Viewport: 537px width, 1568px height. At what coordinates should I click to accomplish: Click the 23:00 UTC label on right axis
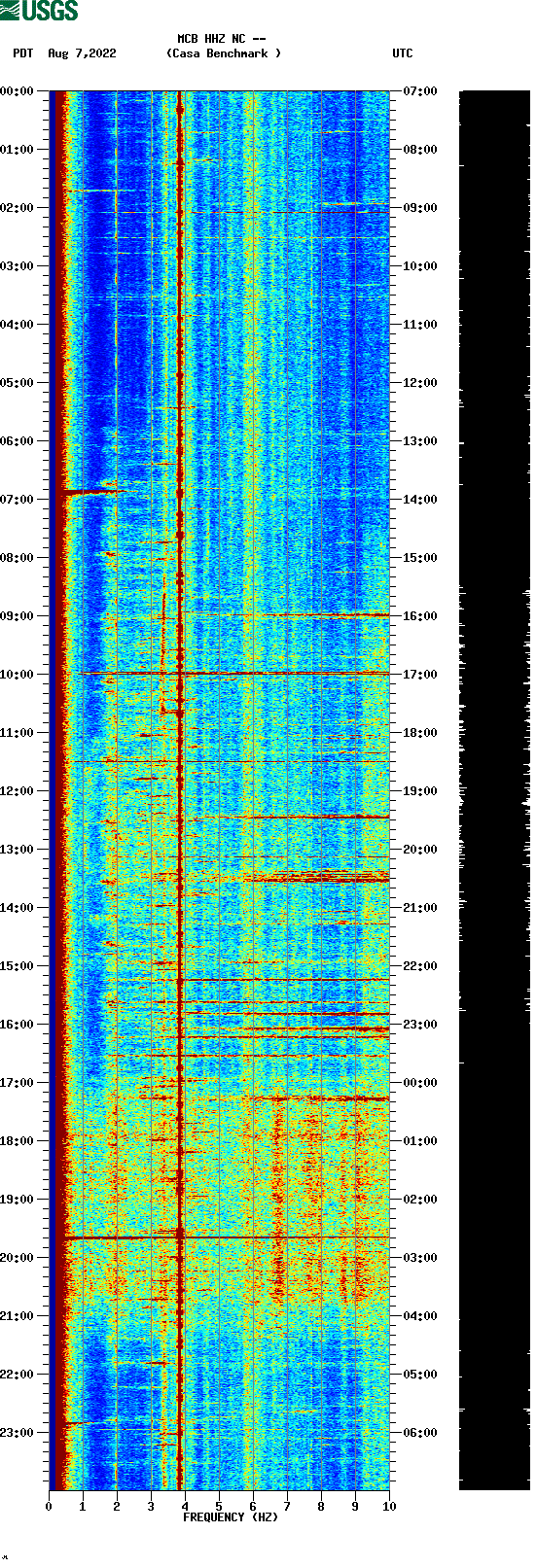pyautogui.click(x=420, y=1025)
